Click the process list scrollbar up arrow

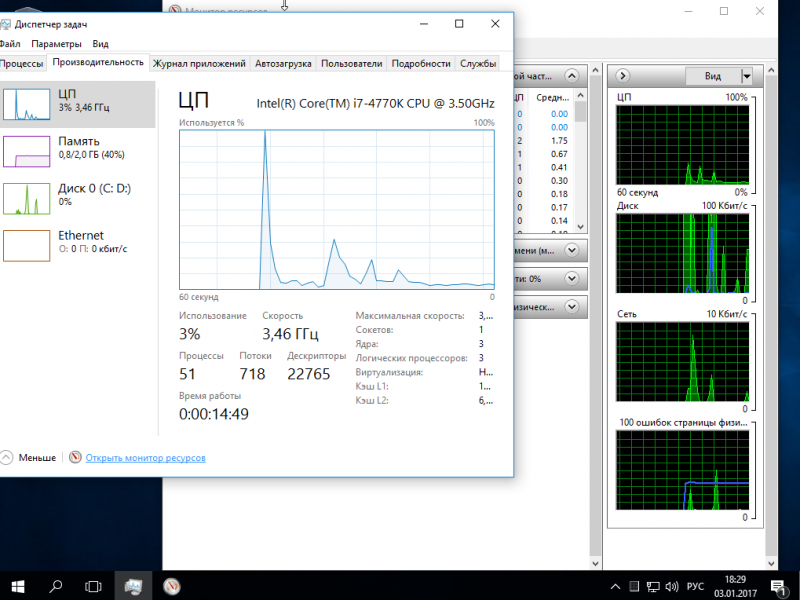click(x=581, y=95)
